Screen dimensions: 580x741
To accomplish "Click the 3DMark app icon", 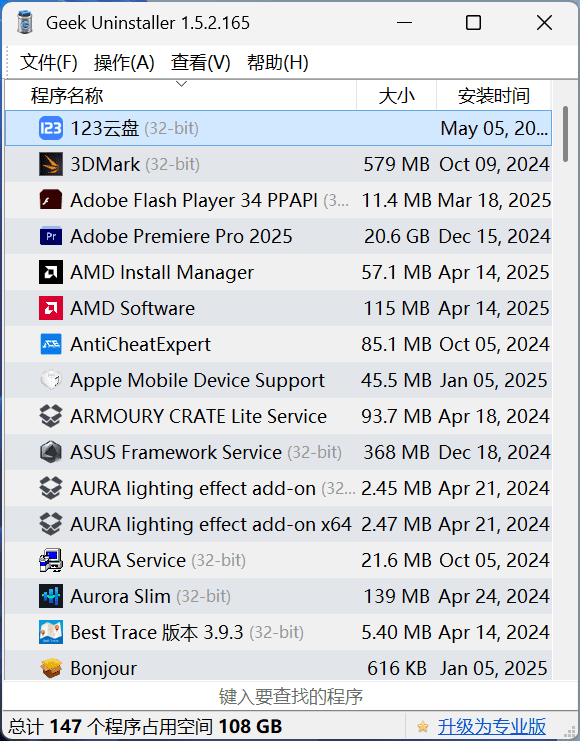I will point(51,164).
